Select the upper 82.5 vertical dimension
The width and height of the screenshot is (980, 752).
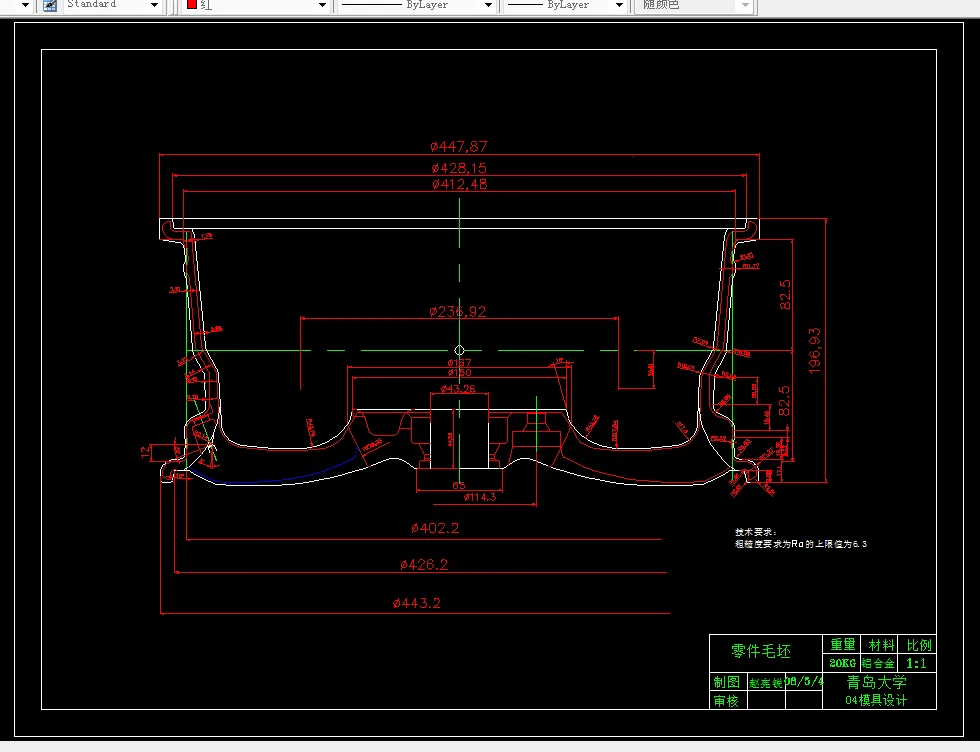pyautogui.click(x=785, y=294)
